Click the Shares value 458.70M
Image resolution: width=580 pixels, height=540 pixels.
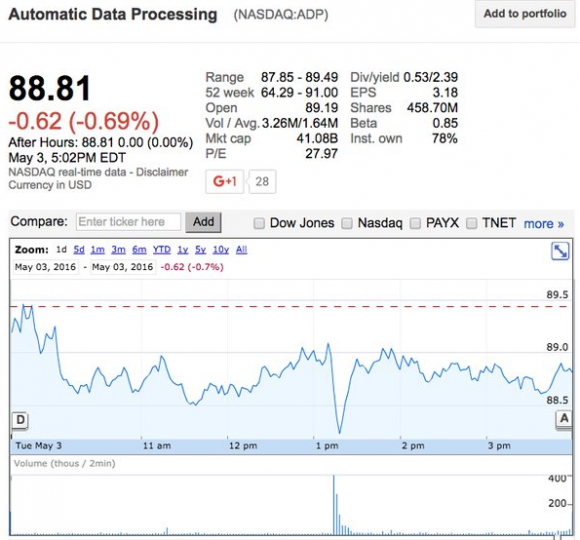click(432, 108)
